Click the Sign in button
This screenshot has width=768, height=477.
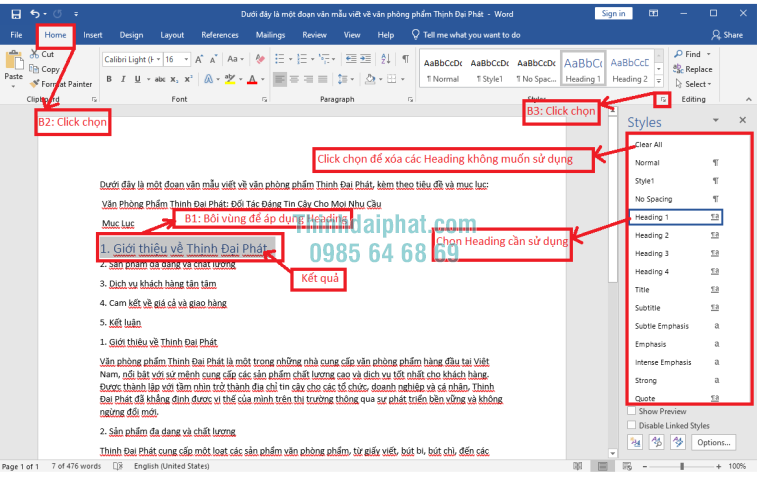click(x=613, y=14)
